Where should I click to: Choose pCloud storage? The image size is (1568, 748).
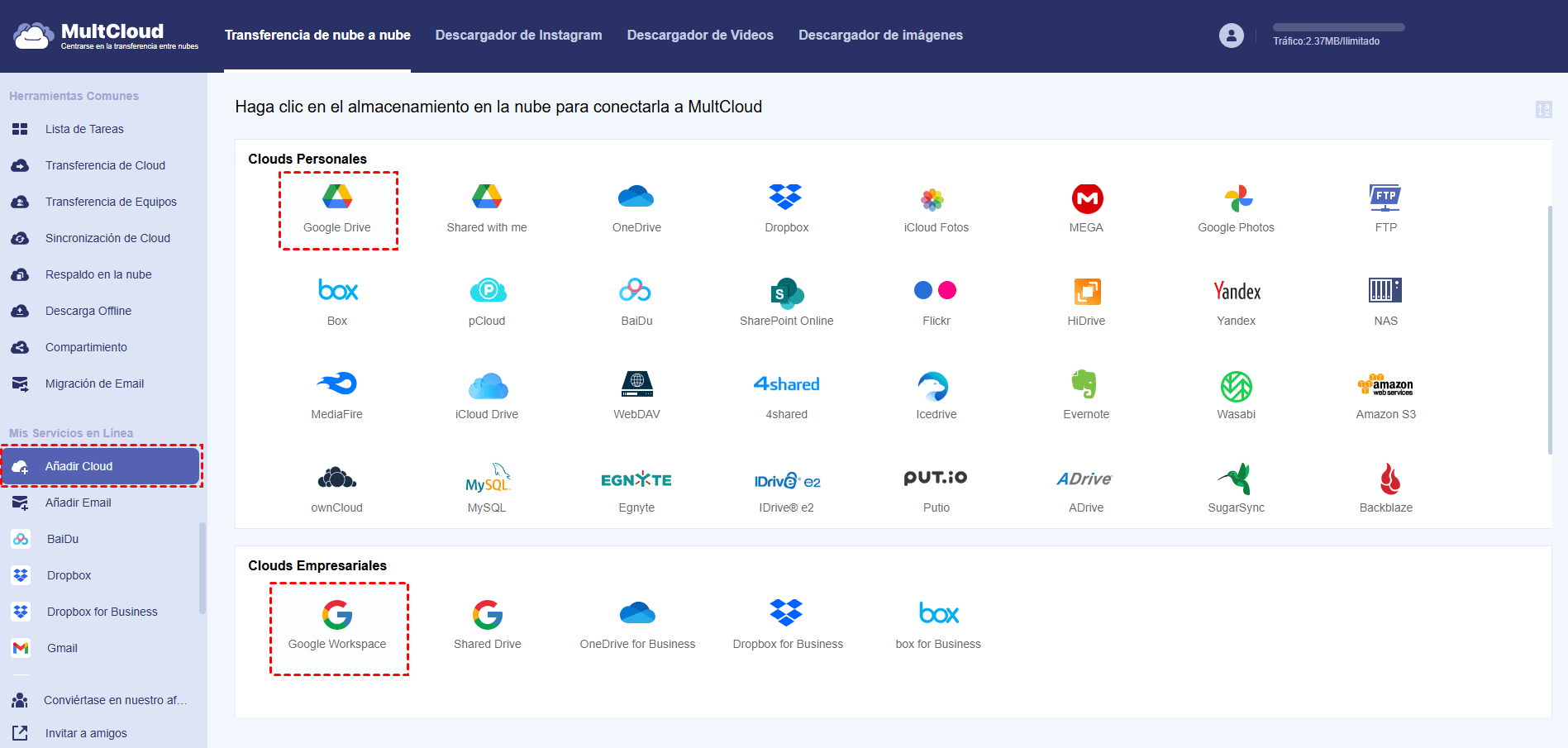(487, 303)
